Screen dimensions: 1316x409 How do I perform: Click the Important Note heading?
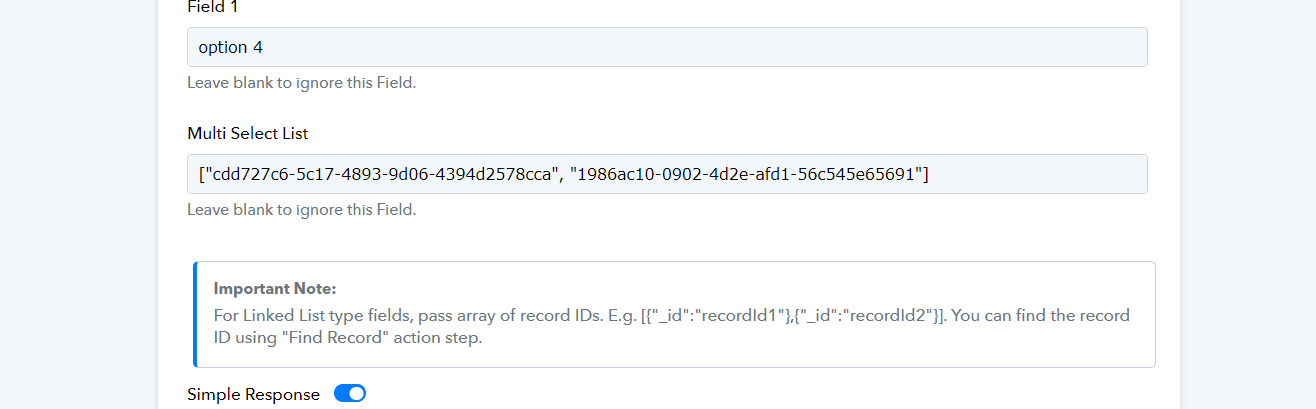point(275,289)
